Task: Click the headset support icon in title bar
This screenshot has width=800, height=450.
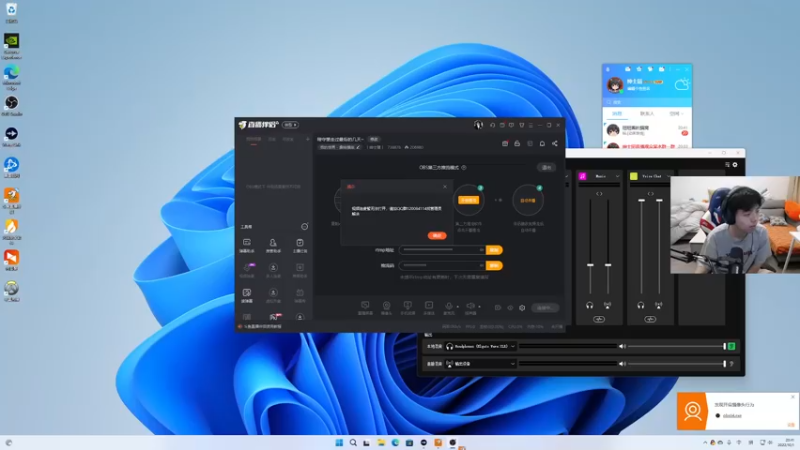Action: coord(492,125)
